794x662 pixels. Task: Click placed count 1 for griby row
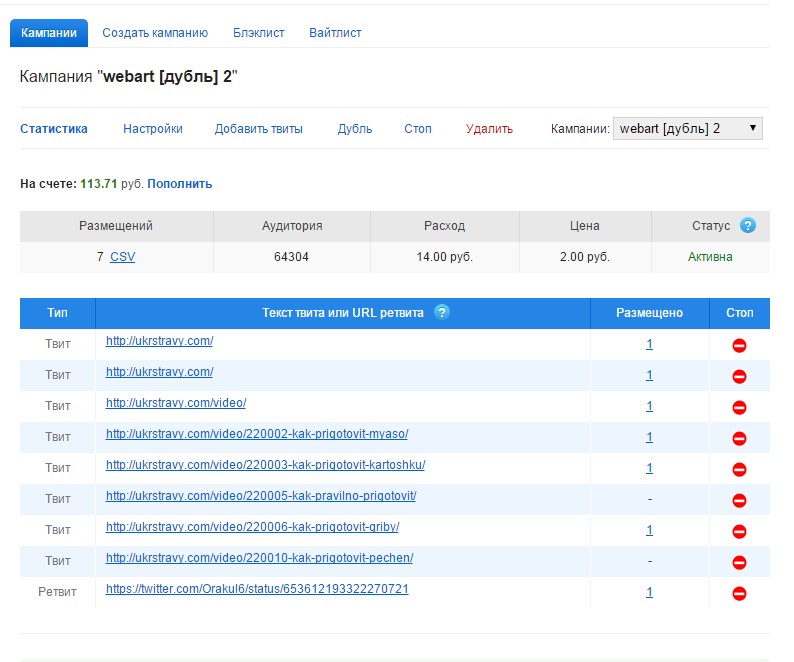pos(649,530)
